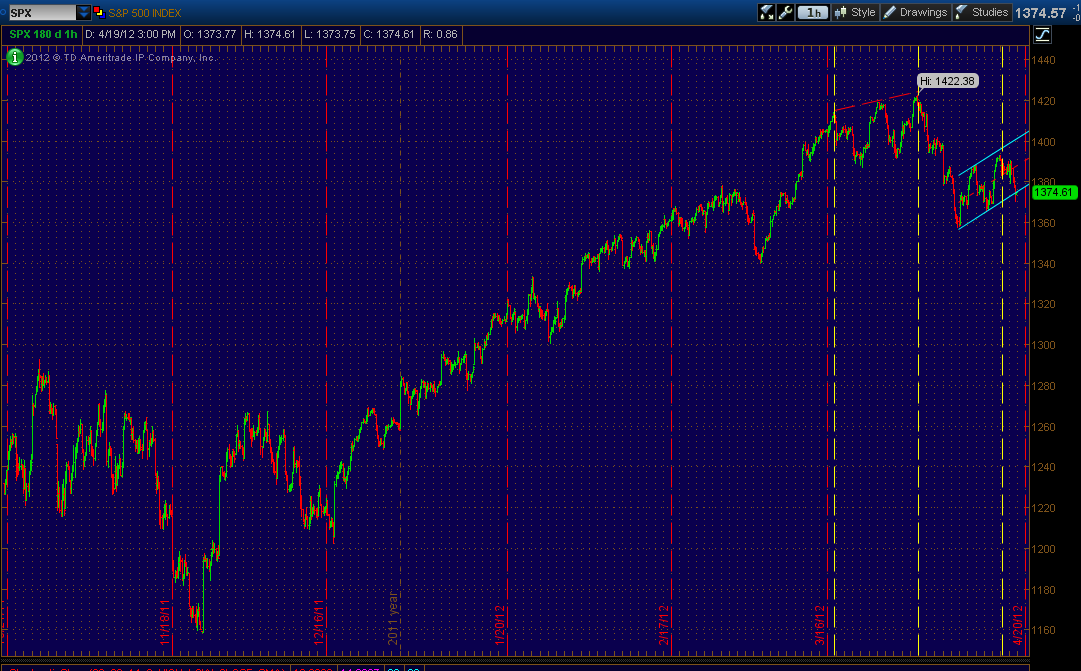Click the green info icon
The image size is (1081, 671).
tap(14, 58)
